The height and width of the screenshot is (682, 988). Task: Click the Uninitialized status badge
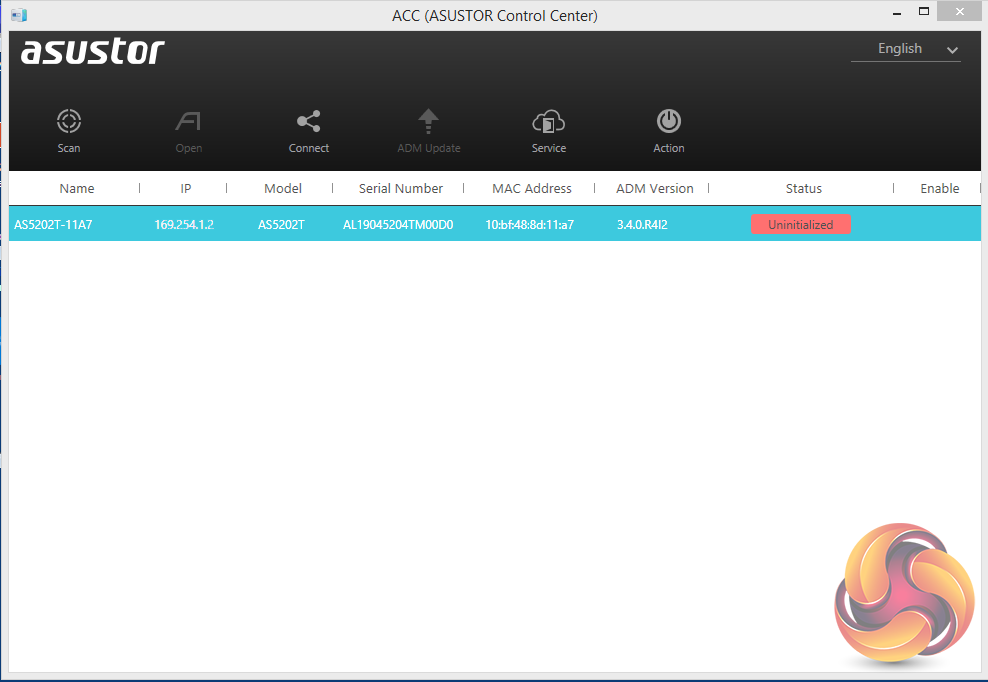click(800, 224)
